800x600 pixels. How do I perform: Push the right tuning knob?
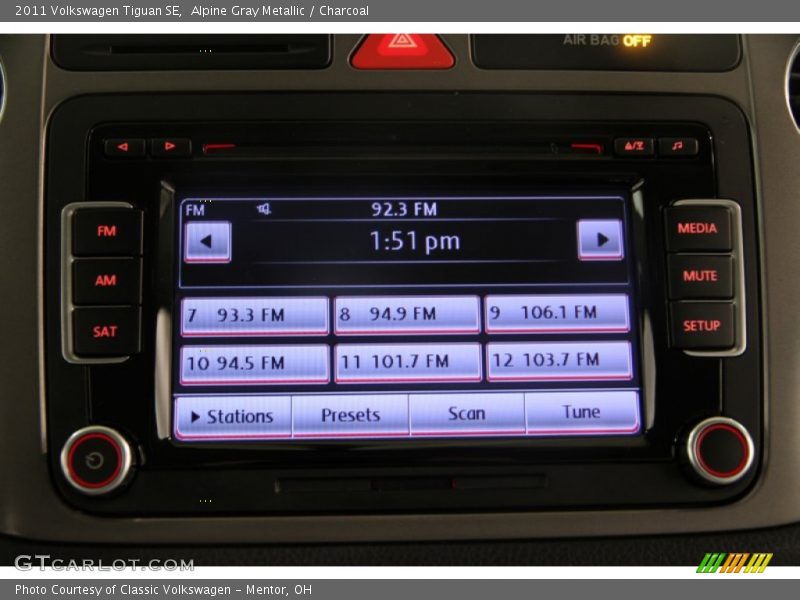(x=719, y=451)
